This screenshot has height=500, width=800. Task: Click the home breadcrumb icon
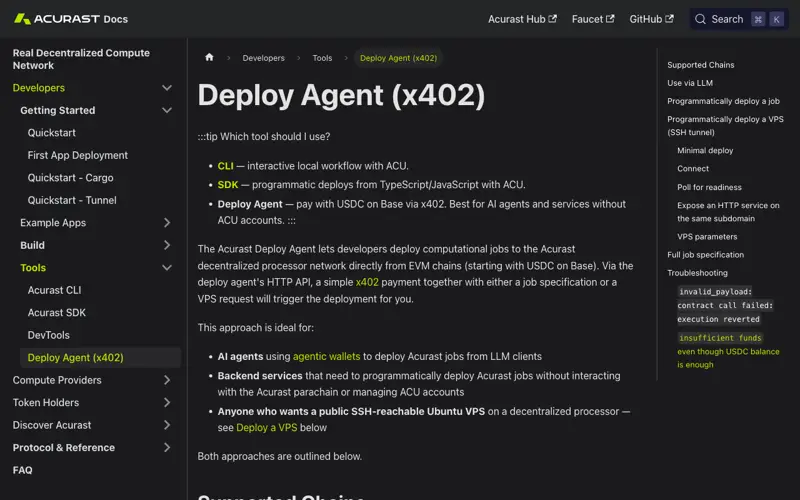(209, 57)
